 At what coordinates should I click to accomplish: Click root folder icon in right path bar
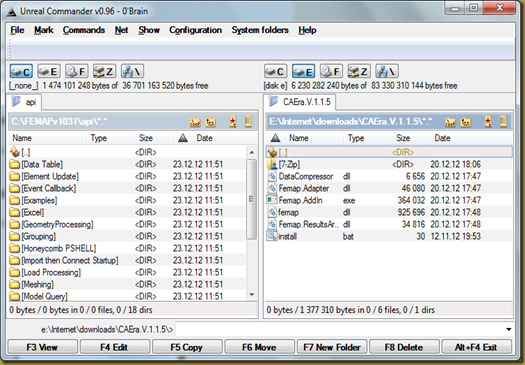click(x=450, y=123)
